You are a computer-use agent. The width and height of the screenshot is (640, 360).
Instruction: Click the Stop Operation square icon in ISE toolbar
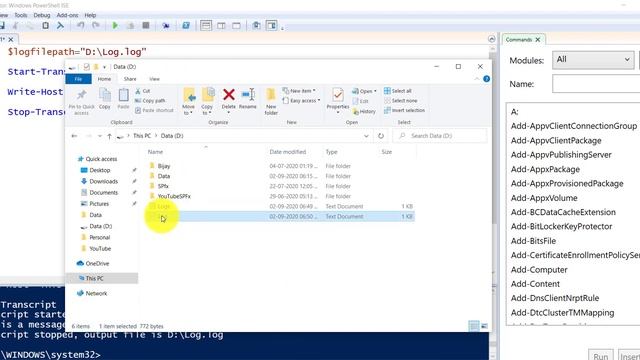[146, 26]
